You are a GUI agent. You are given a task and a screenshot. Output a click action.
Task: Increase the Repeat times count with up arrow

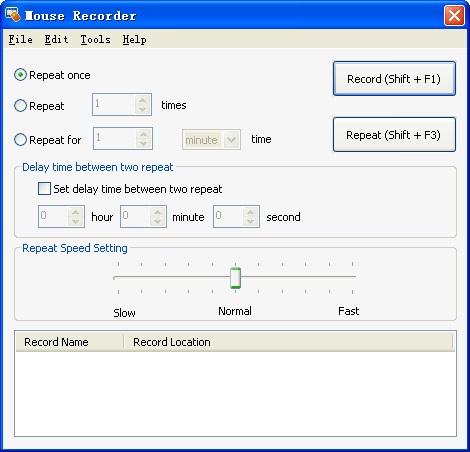coord(143,100)
